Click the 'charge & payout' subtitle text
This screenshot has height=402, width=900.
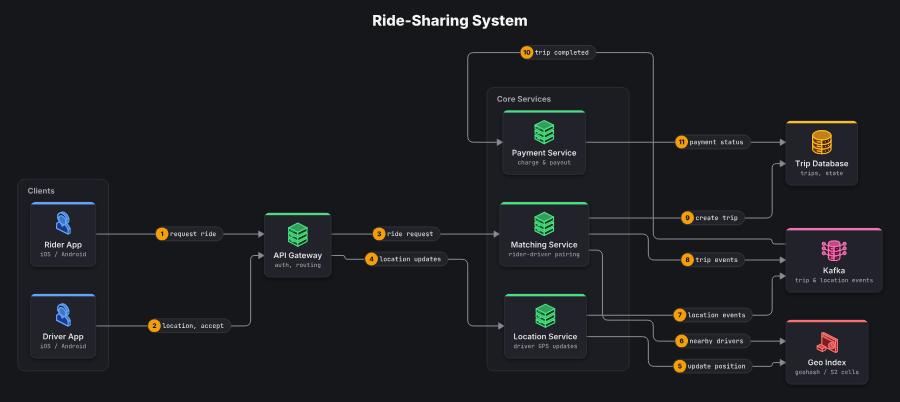[x=544, y=163]
